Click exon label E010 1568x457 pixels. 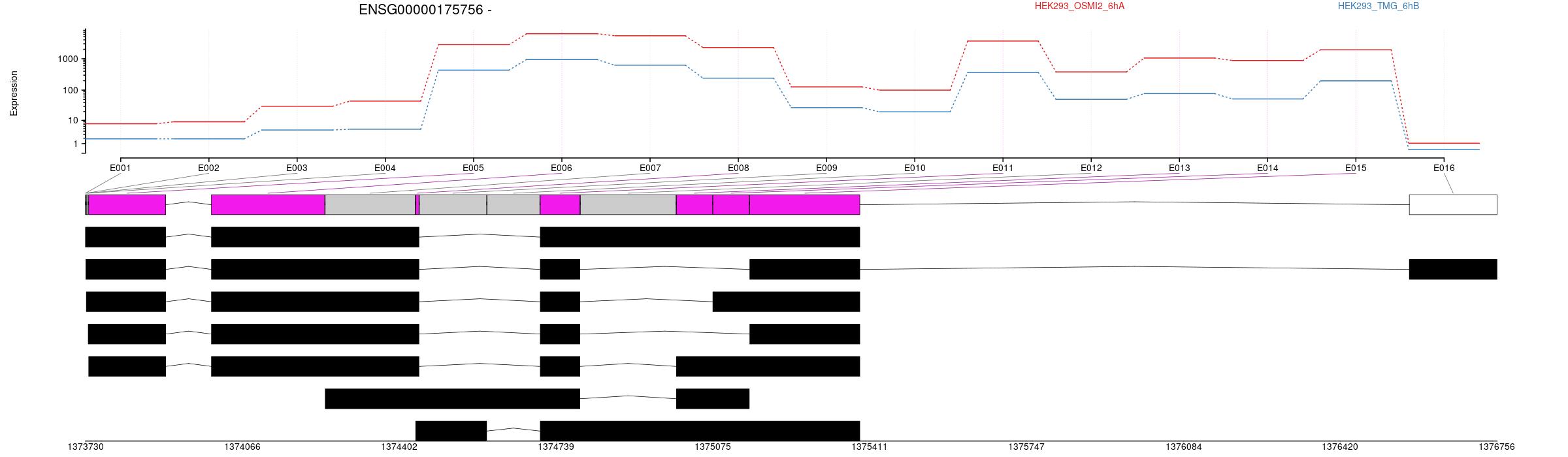point(915,168)
